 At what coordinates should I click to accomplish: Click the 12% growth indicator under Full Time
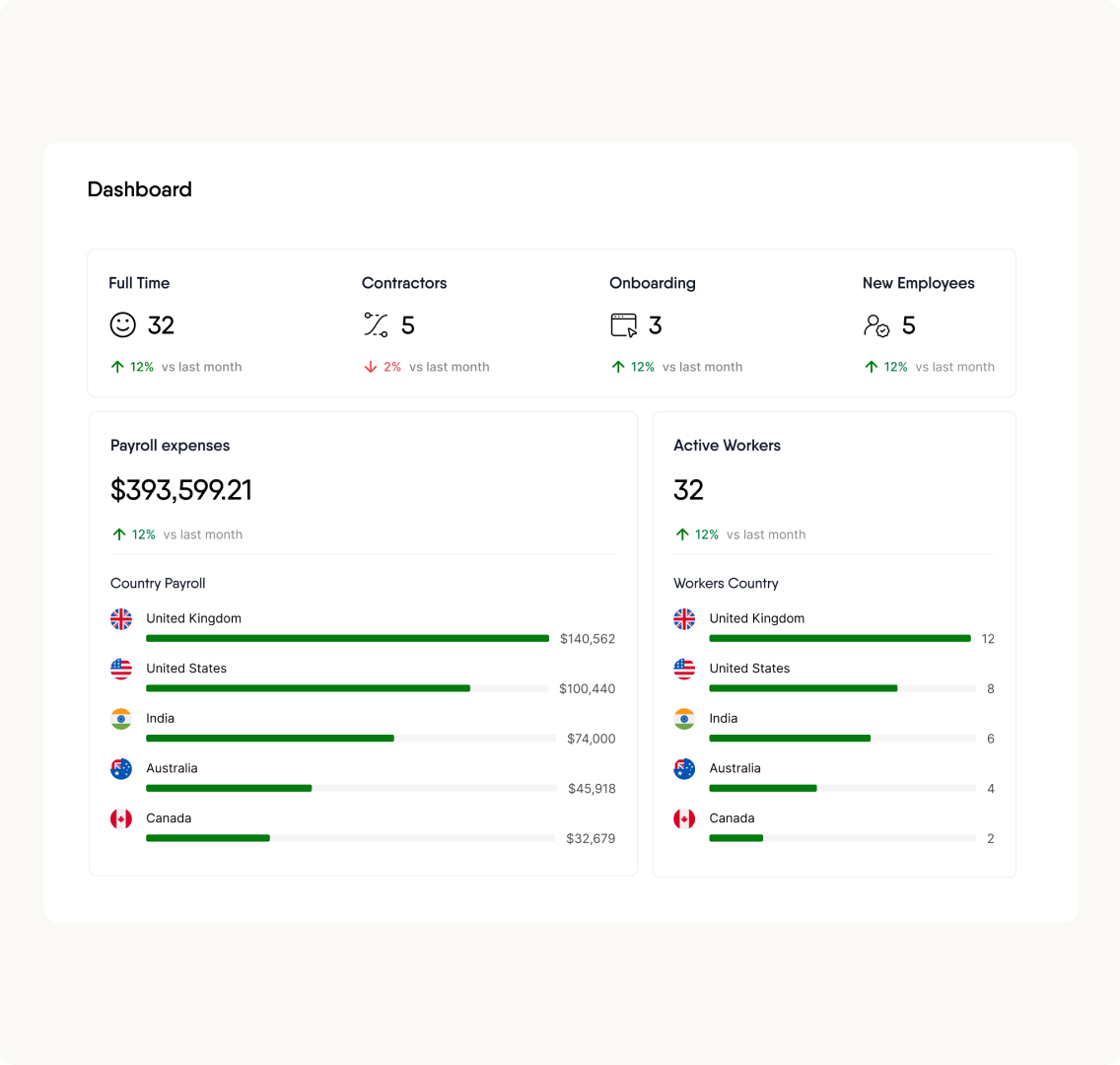pyautogui.click(x=133, y=366)
